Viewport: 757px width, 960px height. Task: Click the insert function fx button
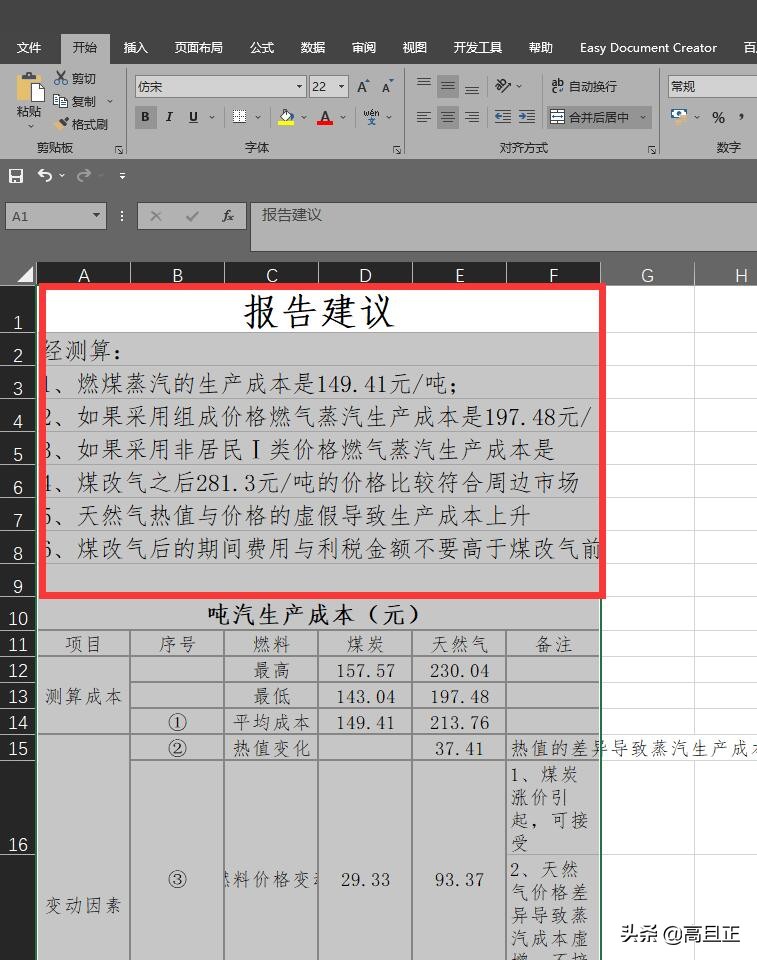pos(228,216)
